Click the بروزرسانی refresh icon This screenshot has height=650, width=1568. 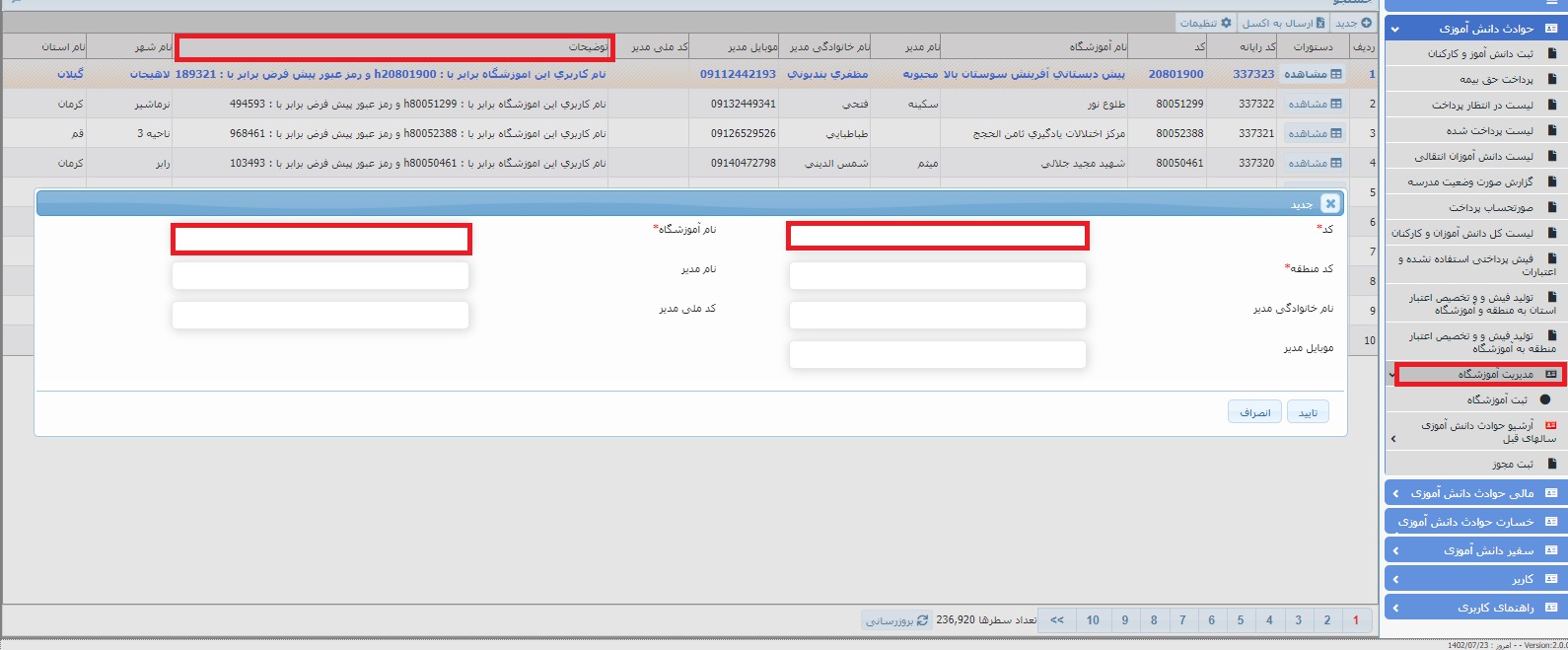(x=922, y=620)
